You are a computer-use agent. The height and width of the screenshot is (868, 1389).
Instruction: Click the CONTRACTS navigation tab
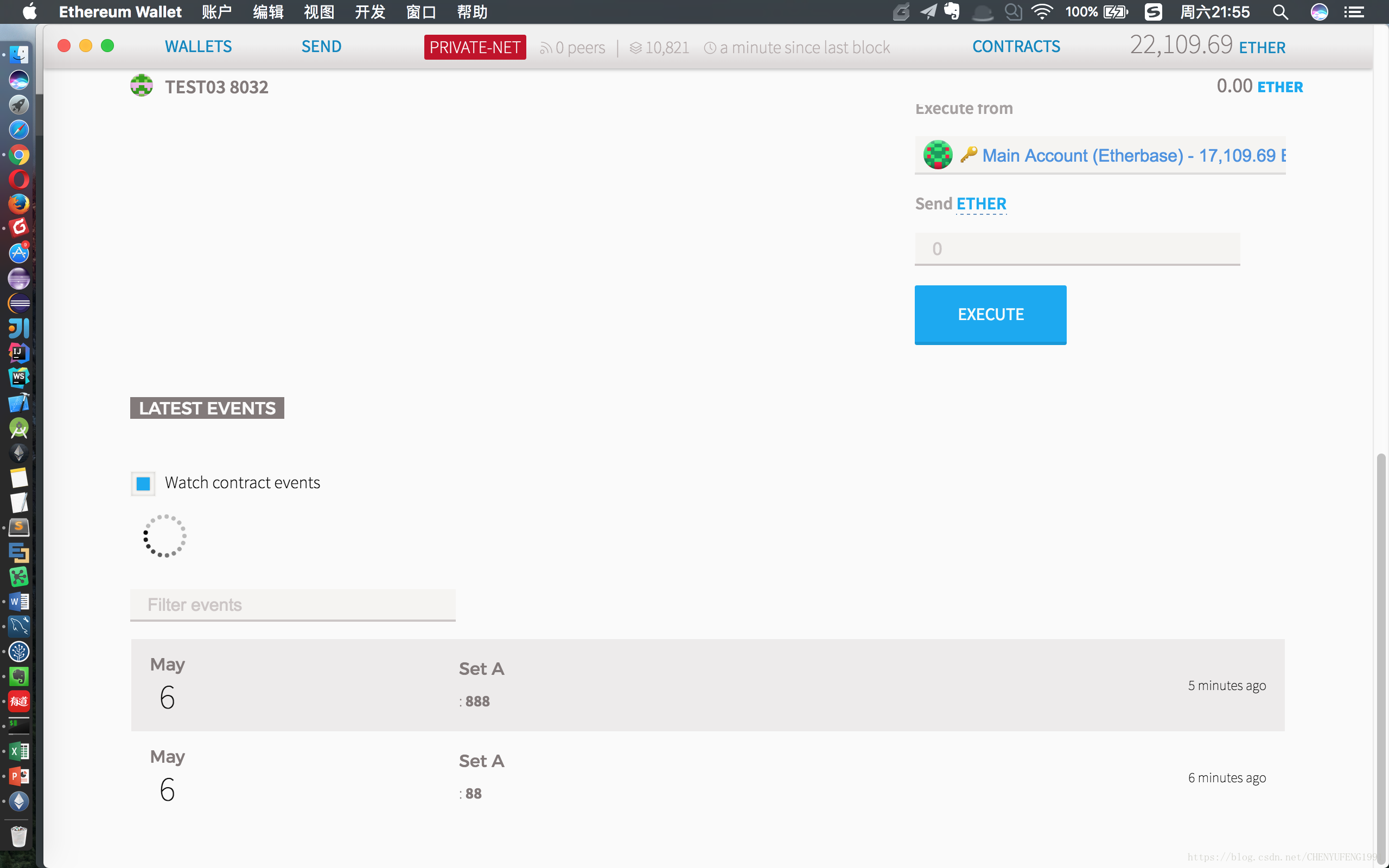click(x=1016, y=46)
